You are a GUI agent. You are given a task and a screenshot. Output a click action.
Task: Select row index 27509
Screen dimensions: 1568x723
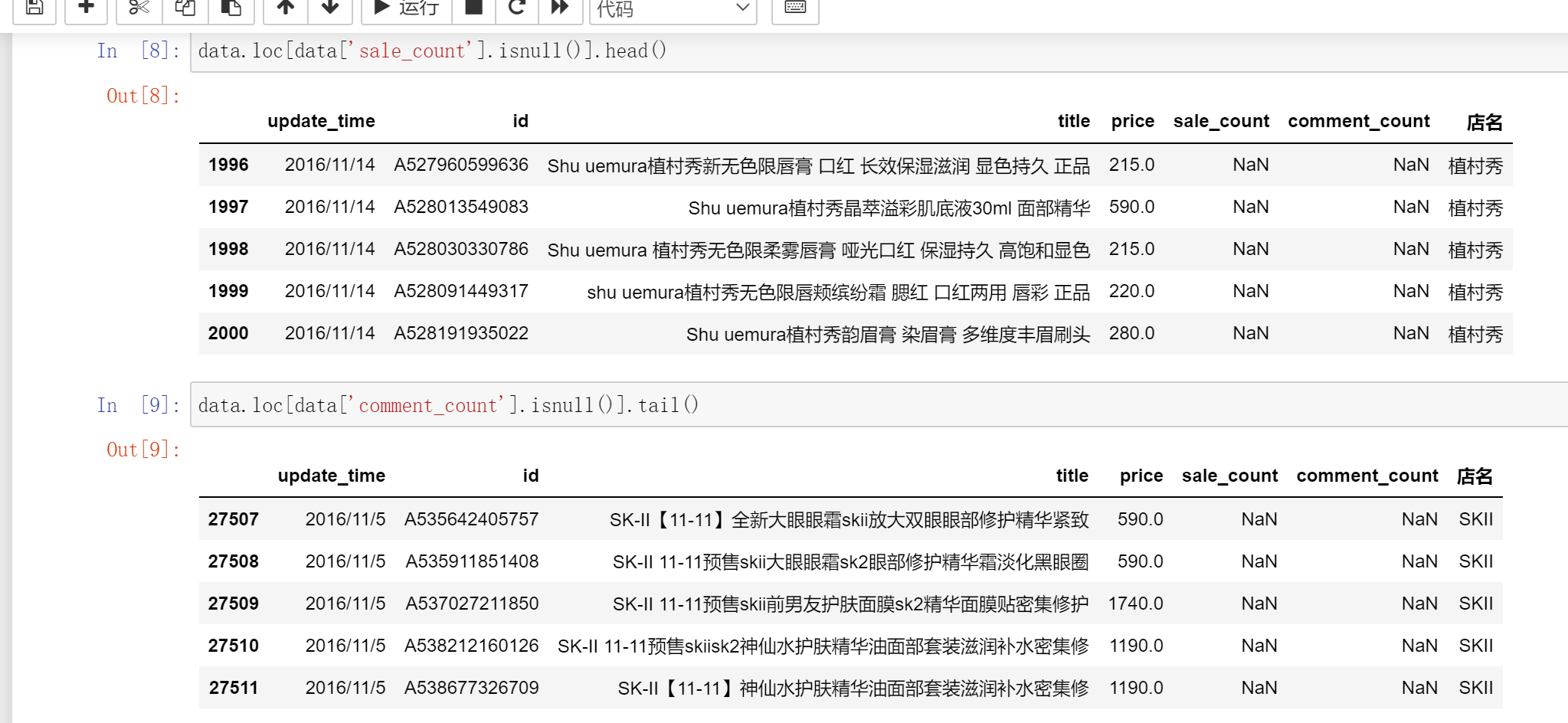pyautogui.click(x=233, y=604)
